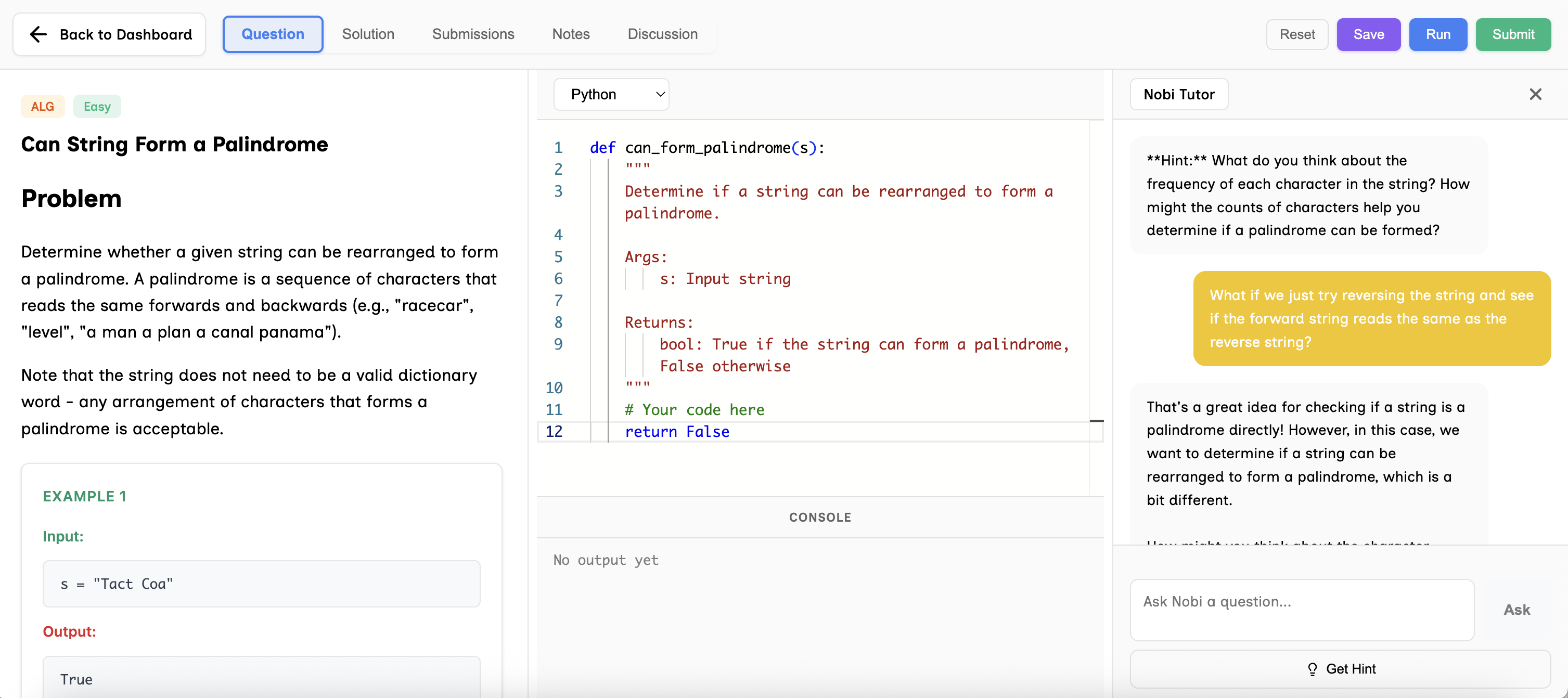Click the Nobi Tutor label
Image resolution: width=1568 pixels, height=698 pixels.
(1178, 94)
